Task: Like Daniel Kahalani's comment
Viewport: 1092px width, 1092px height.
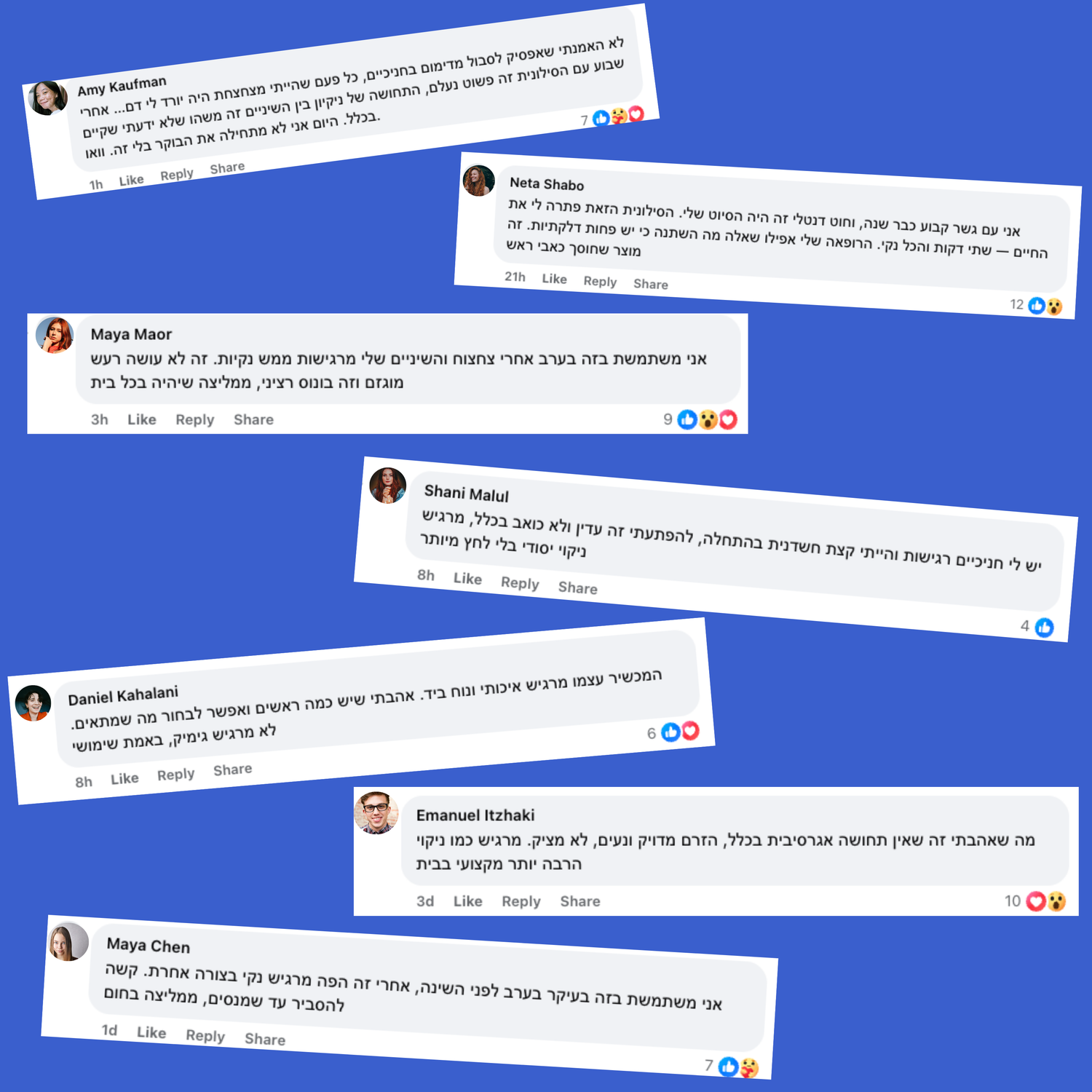Action: coord(124,778)
